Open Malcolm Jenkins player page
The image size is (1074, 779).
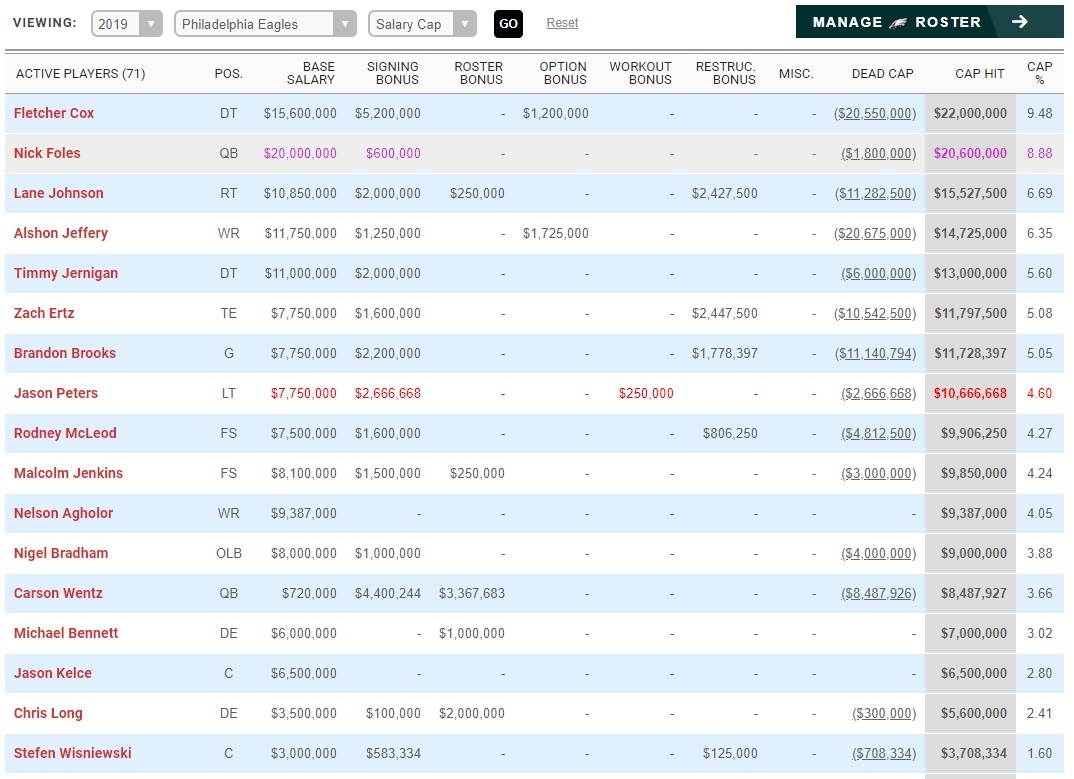[68, 473]
